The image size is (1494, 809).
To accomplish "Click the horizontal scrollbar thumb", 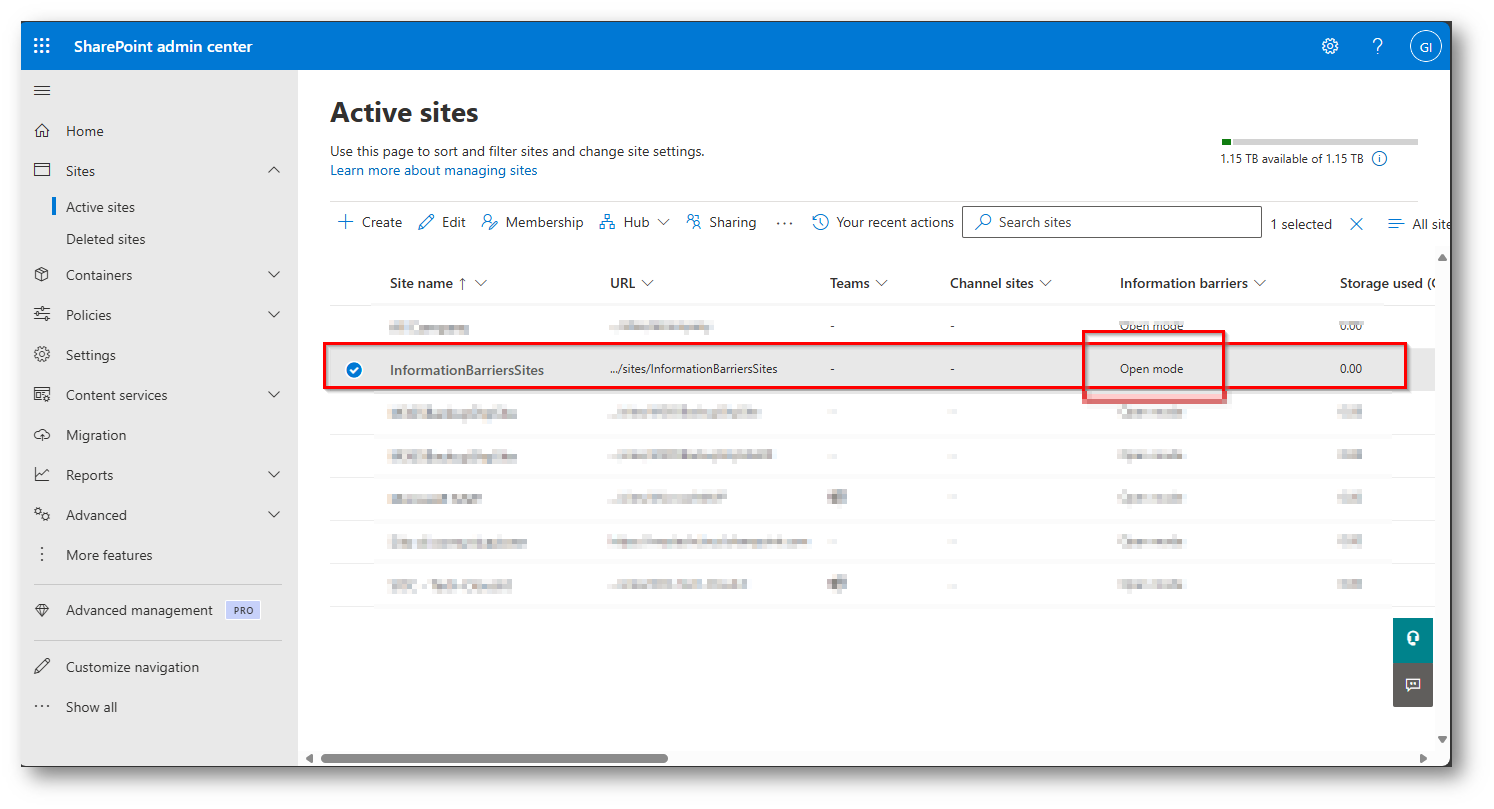I will point(494,758).
